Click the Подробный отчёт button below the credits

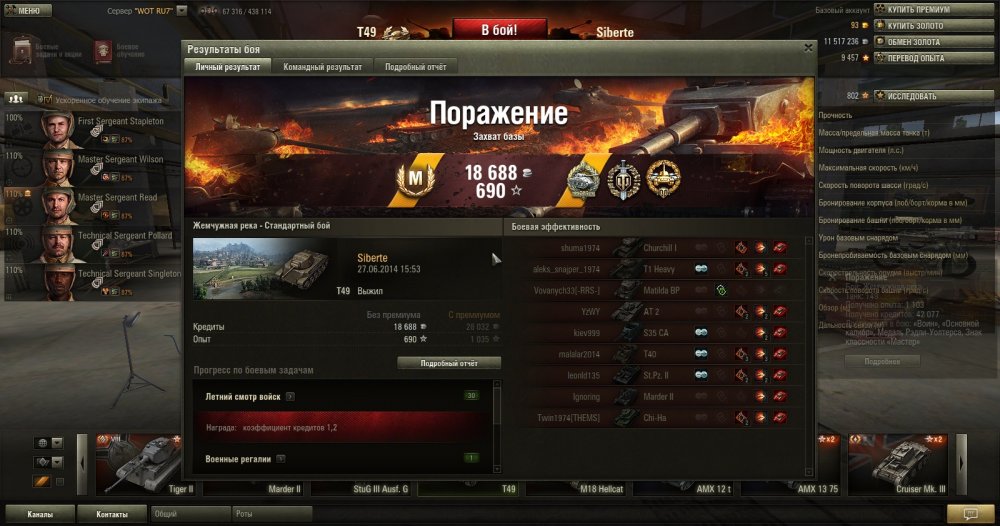(x=449, y=363)
